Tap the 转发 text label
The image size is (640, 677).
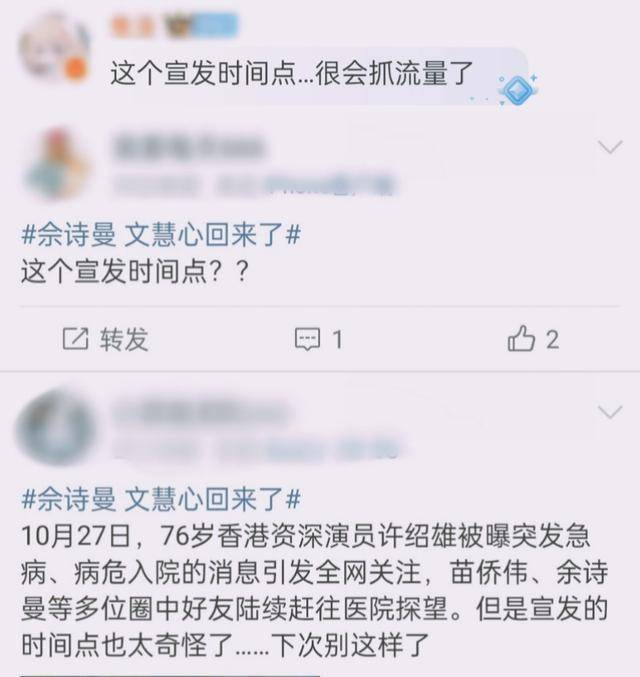[x=124, y=339]
